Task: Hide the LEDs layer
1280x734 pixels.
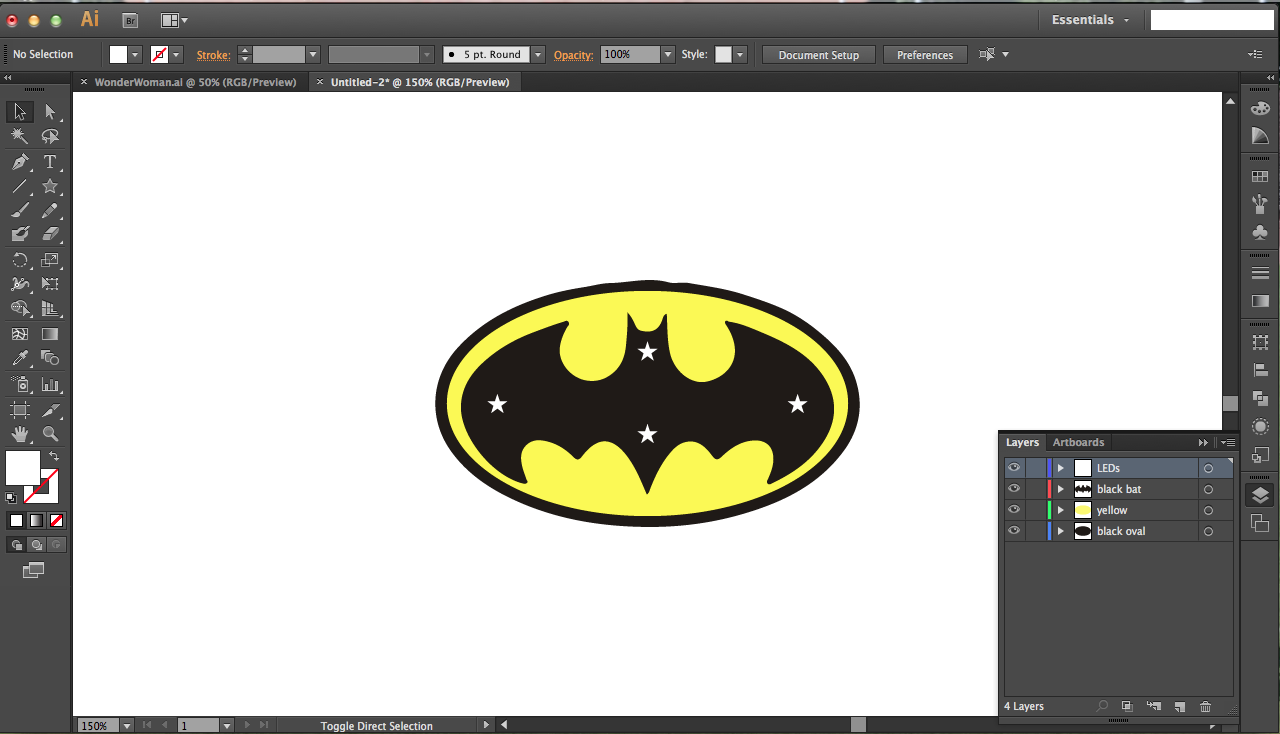Action: point(1014,468)
